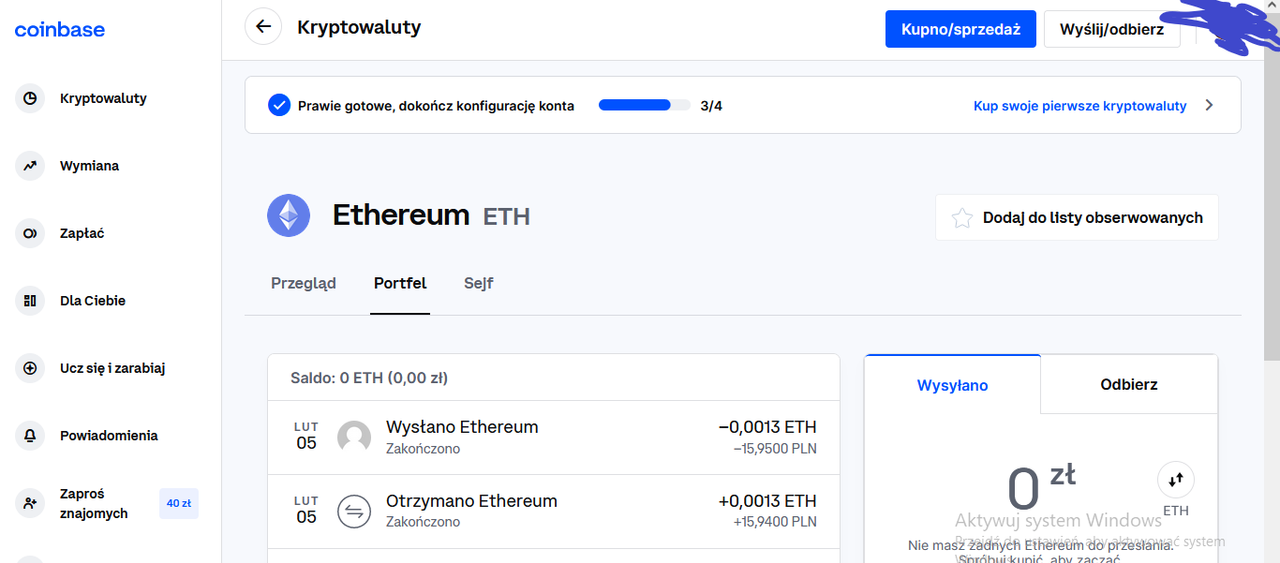Click the −15,9500 PLN value

(774, 449)
